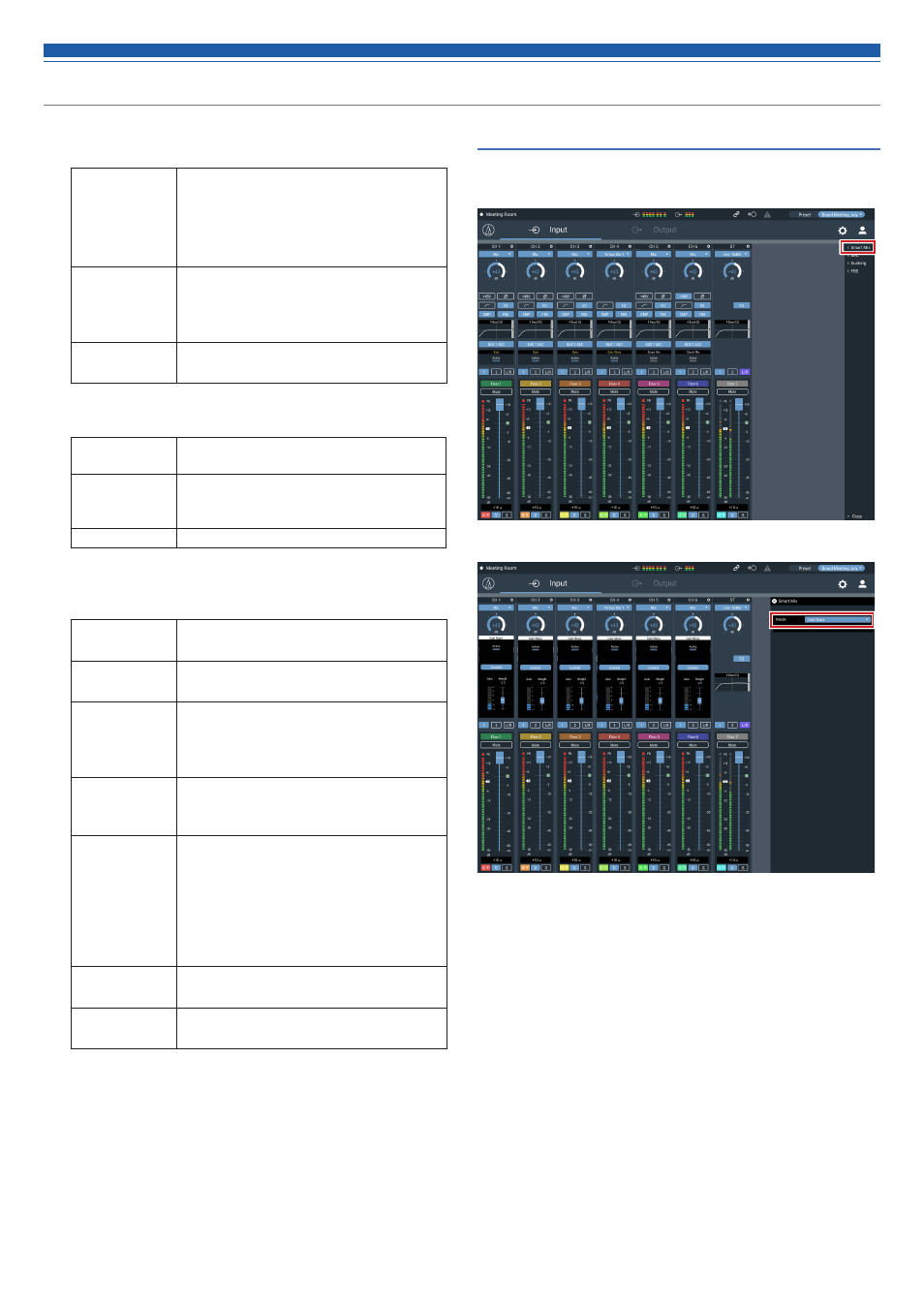This screenshot has width=924, height=1307.
Task: Open Board Meeting July preset dropdown, lower mixer
Action: tap(842, 568)
